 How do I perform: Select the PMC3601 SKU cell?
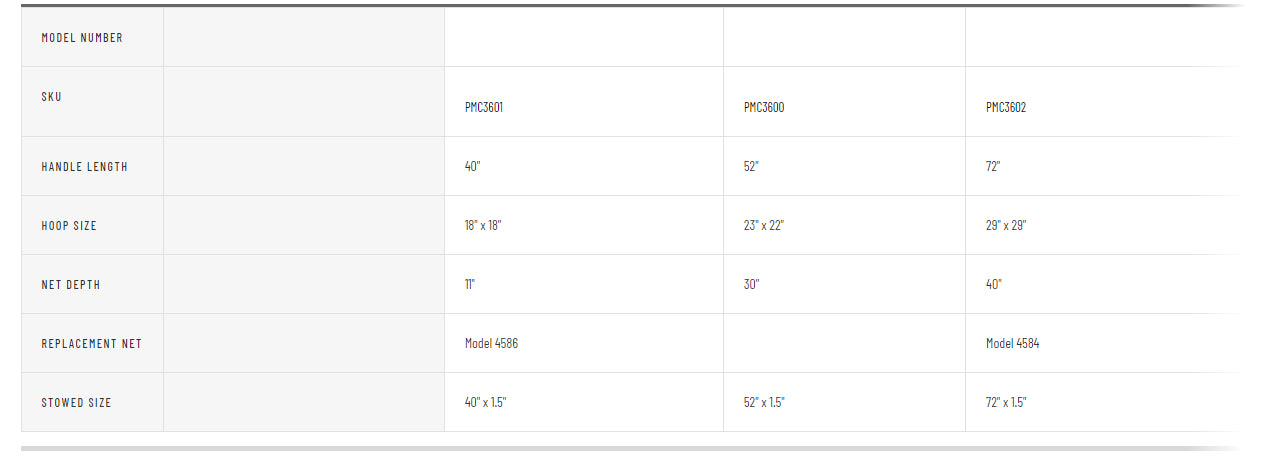pos(484,108)
